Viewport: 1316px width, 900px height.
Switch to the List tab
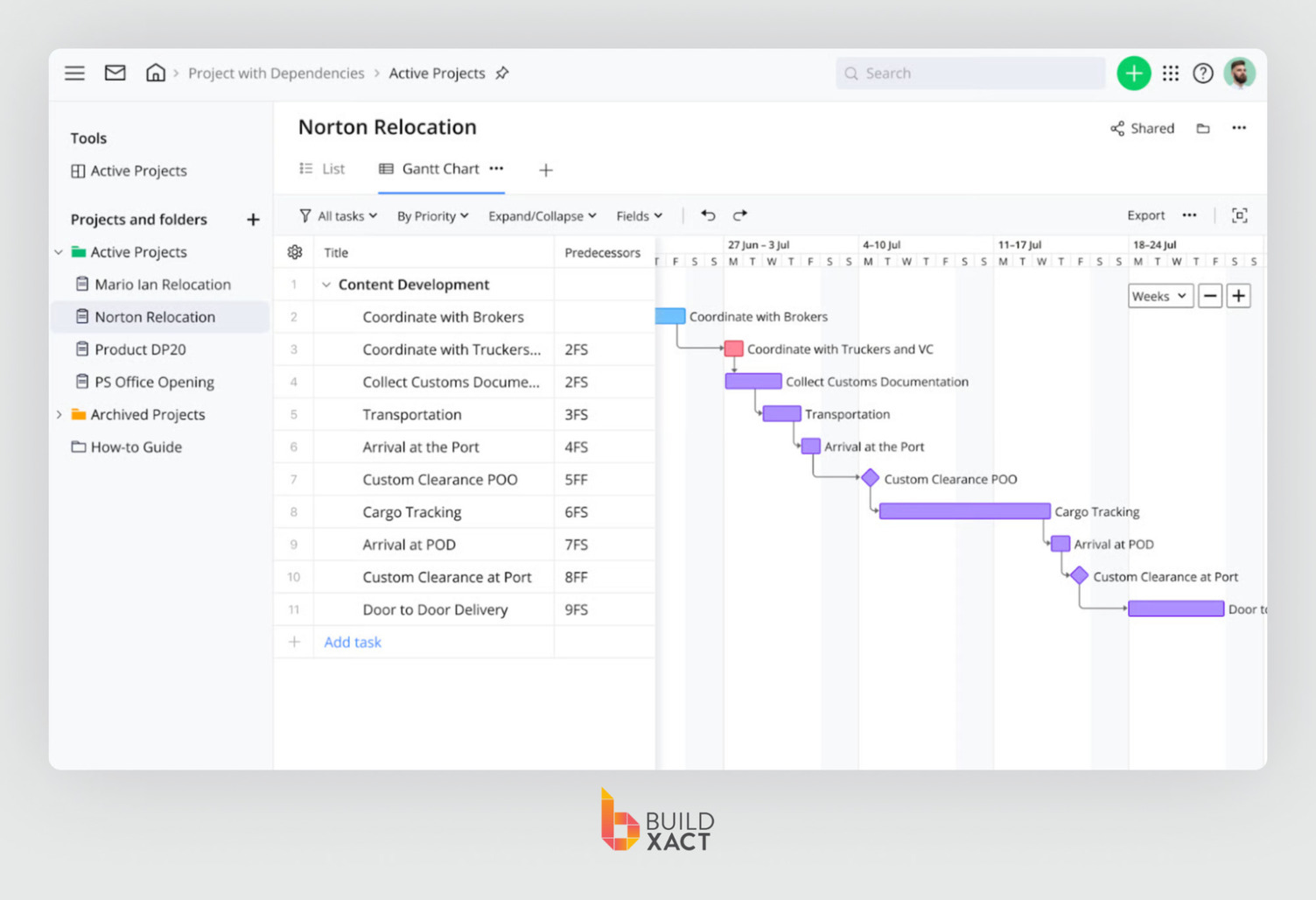tap(322, 168)
